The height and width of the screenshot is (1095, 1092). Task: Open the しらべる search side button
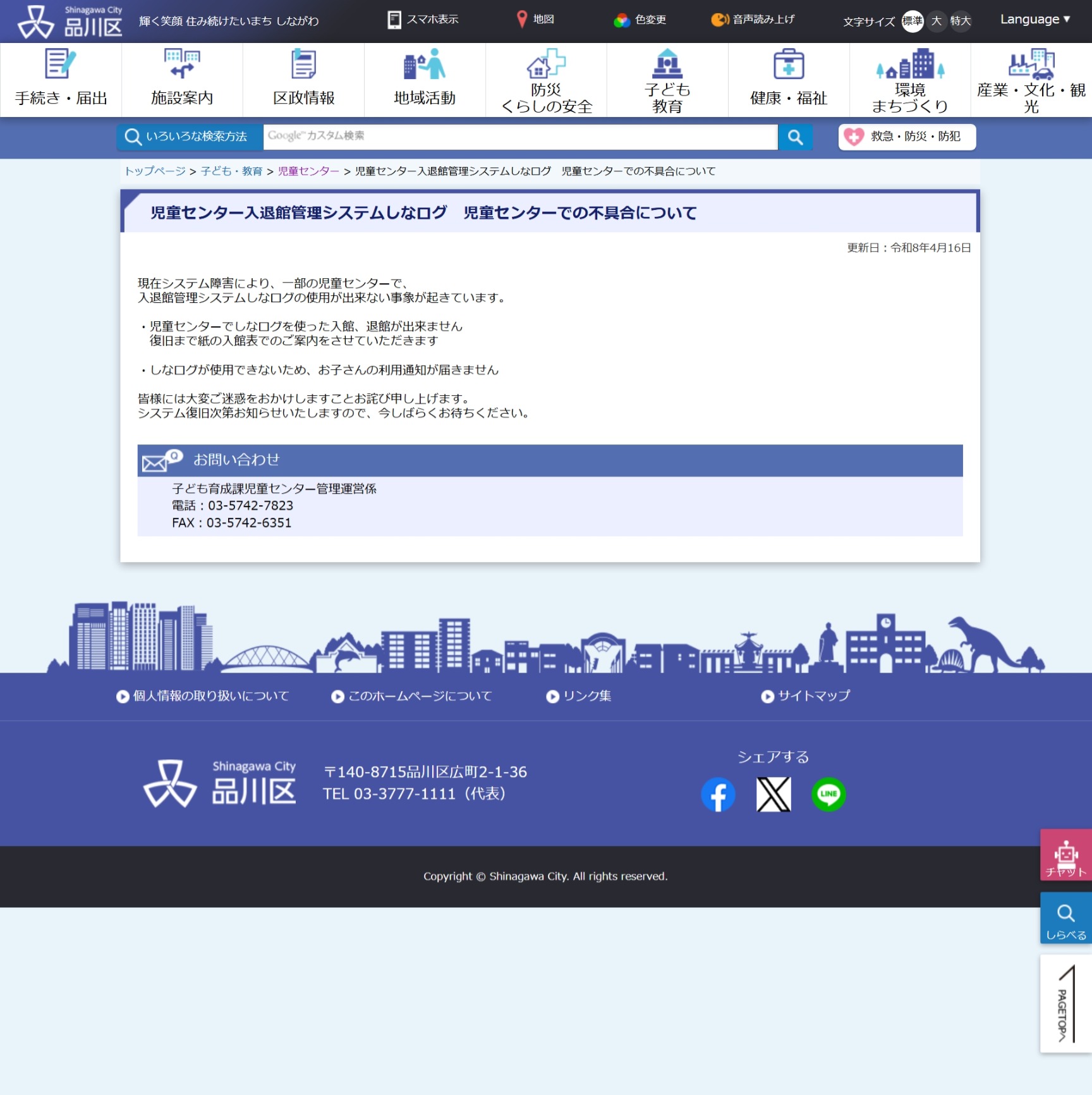click(x=1065, y=919)
